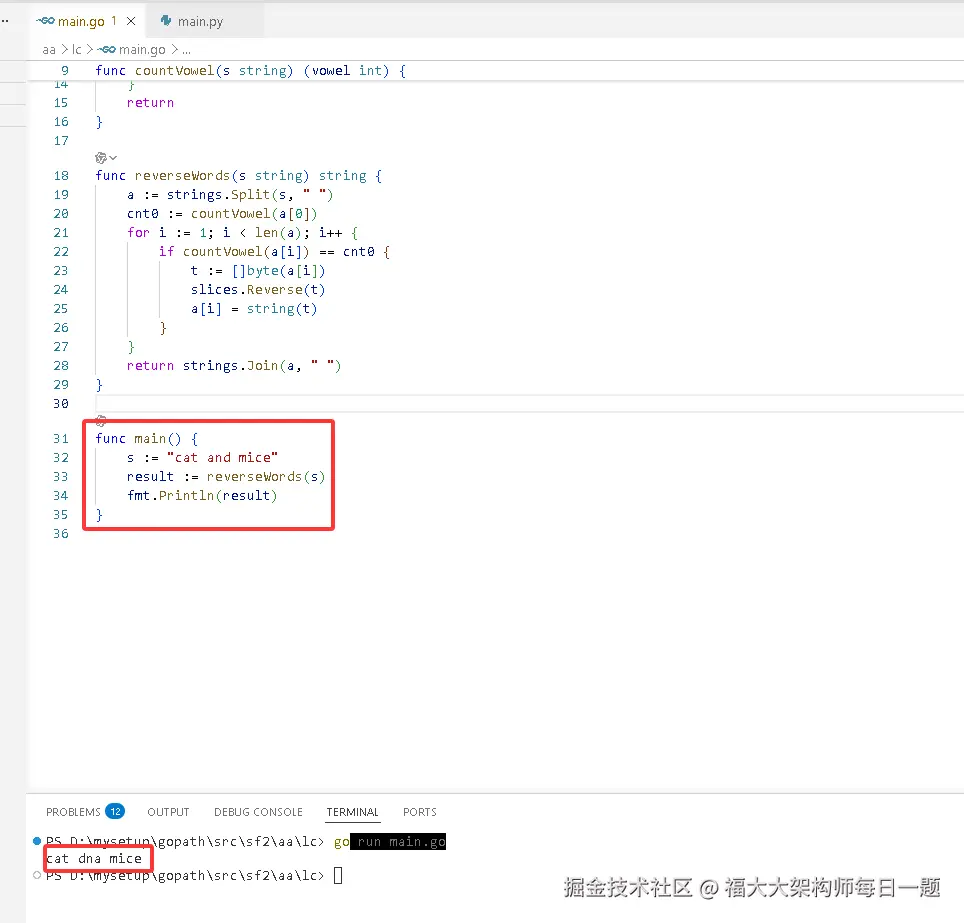Select the TERMINAL panel tab
The width and height of the screenshot is (964, 923).
(352, 812)
